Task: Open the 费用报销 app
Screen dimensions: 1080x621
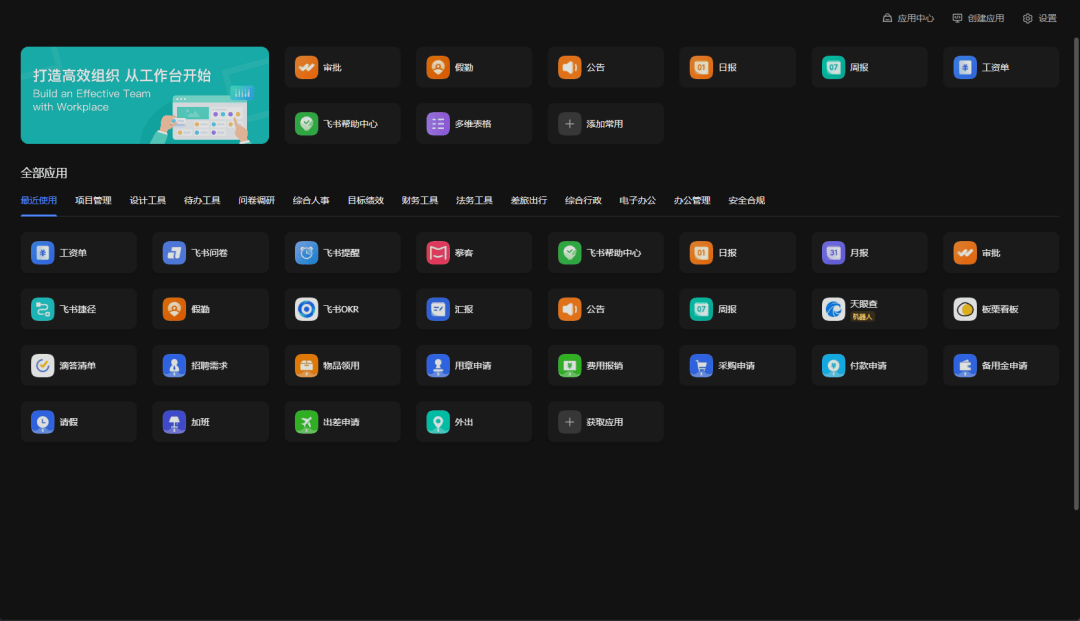Action: click(605, 366)
